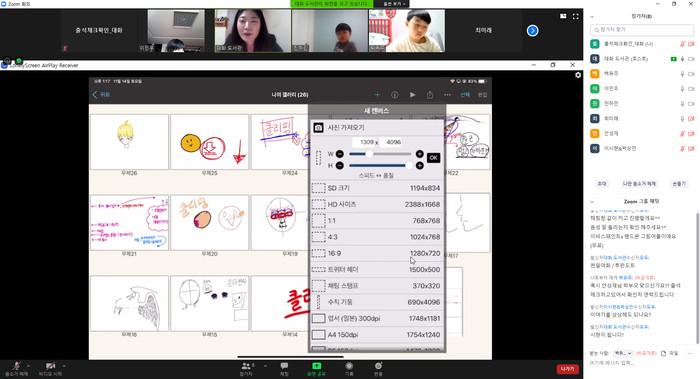Click the raise hand button
Viewport: 700px width, 379px height.
coord(679,183)
